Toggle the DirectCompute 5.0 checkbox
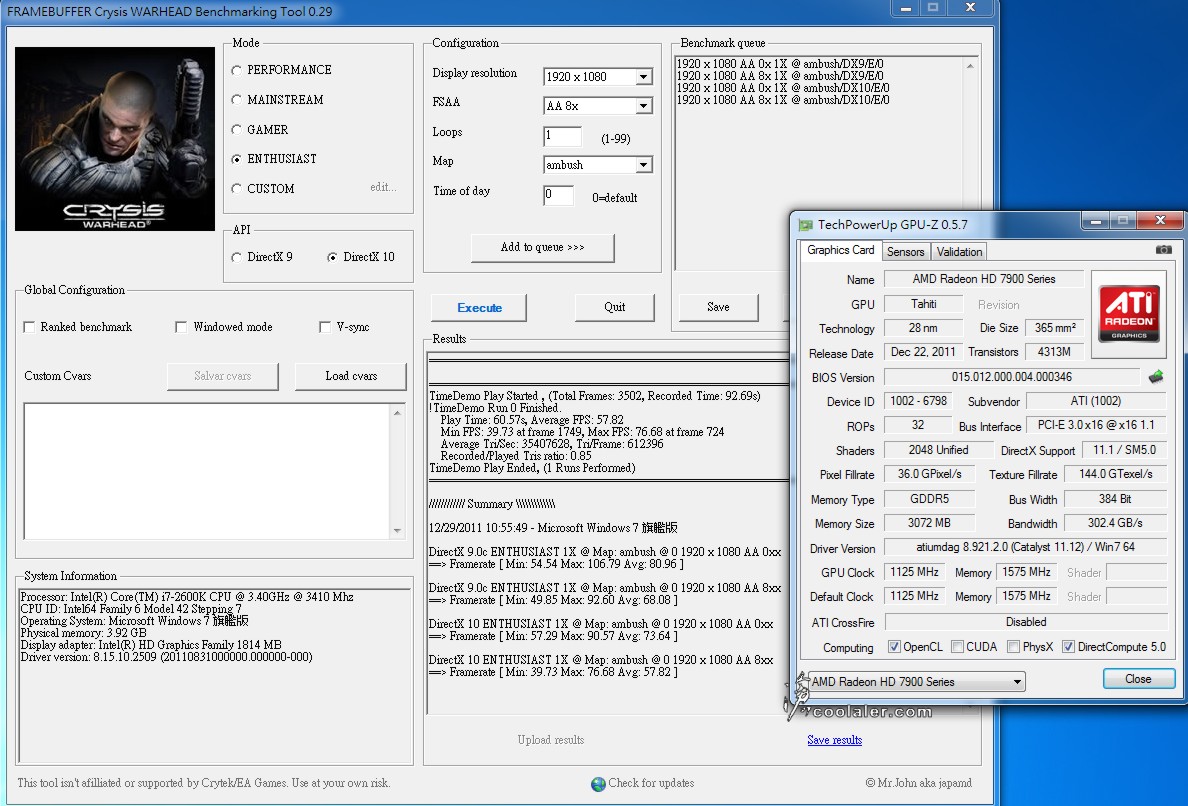The width and height of the screenshot is (1188, 806). coord(1068,647)
